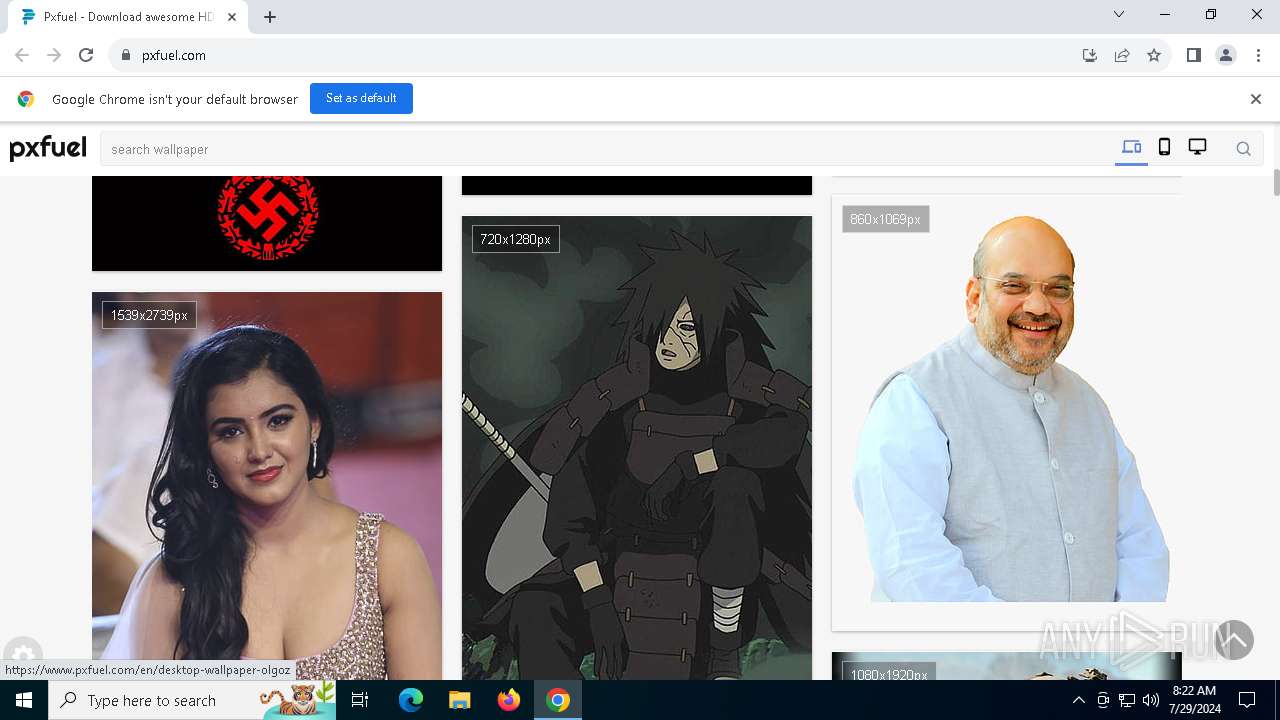Image resolution: width=1280 pixels, height=720 pixels.
Task: Open the Windows Start menu
Action: (x=24, y=700)
